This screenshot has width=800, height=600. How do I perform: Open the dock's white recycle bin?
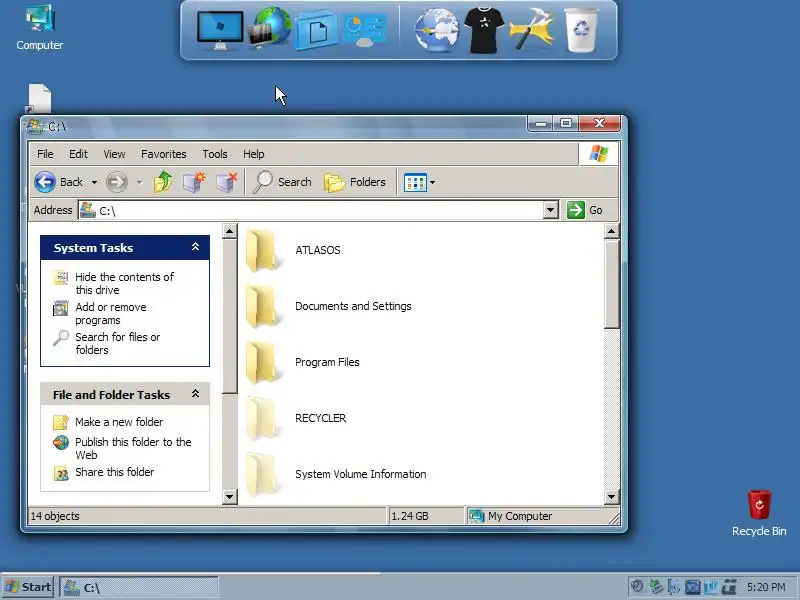click(581, 30)
